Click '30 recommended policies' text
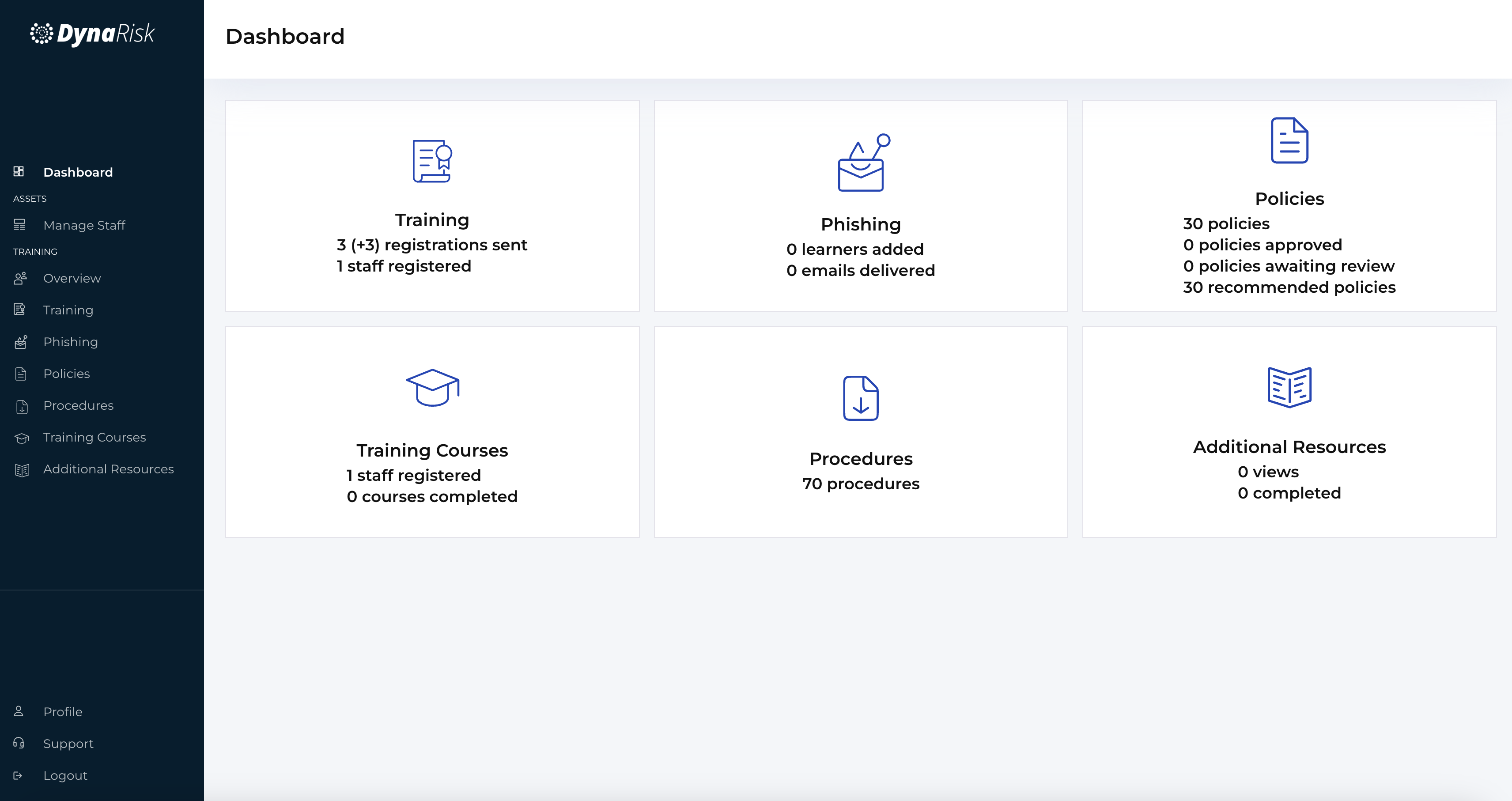This screenshot has width=1512, height=801. tap(1289, 287)
